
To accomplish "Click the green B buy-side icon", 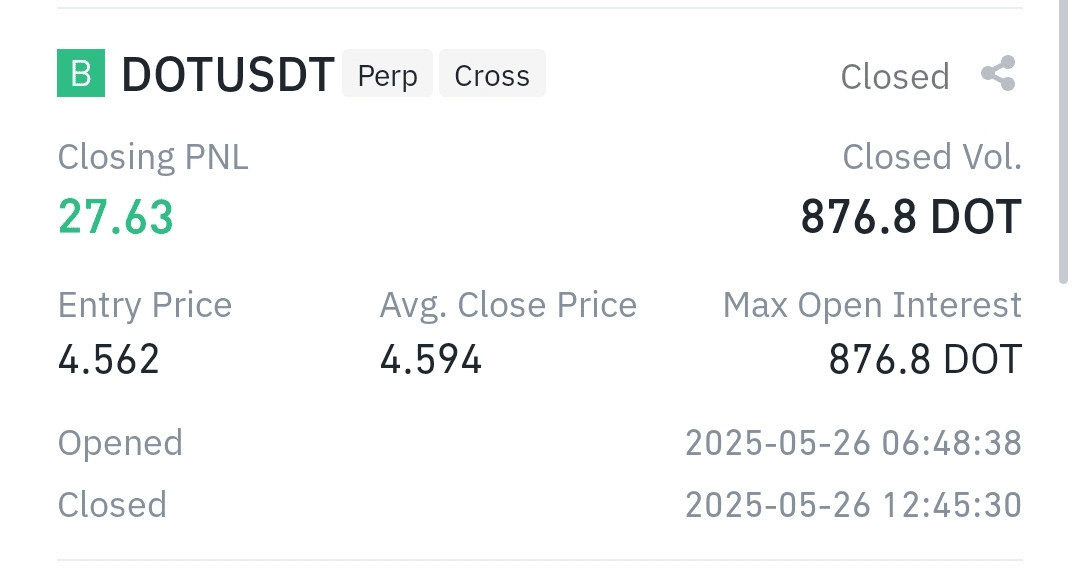I will click(81, 74).
